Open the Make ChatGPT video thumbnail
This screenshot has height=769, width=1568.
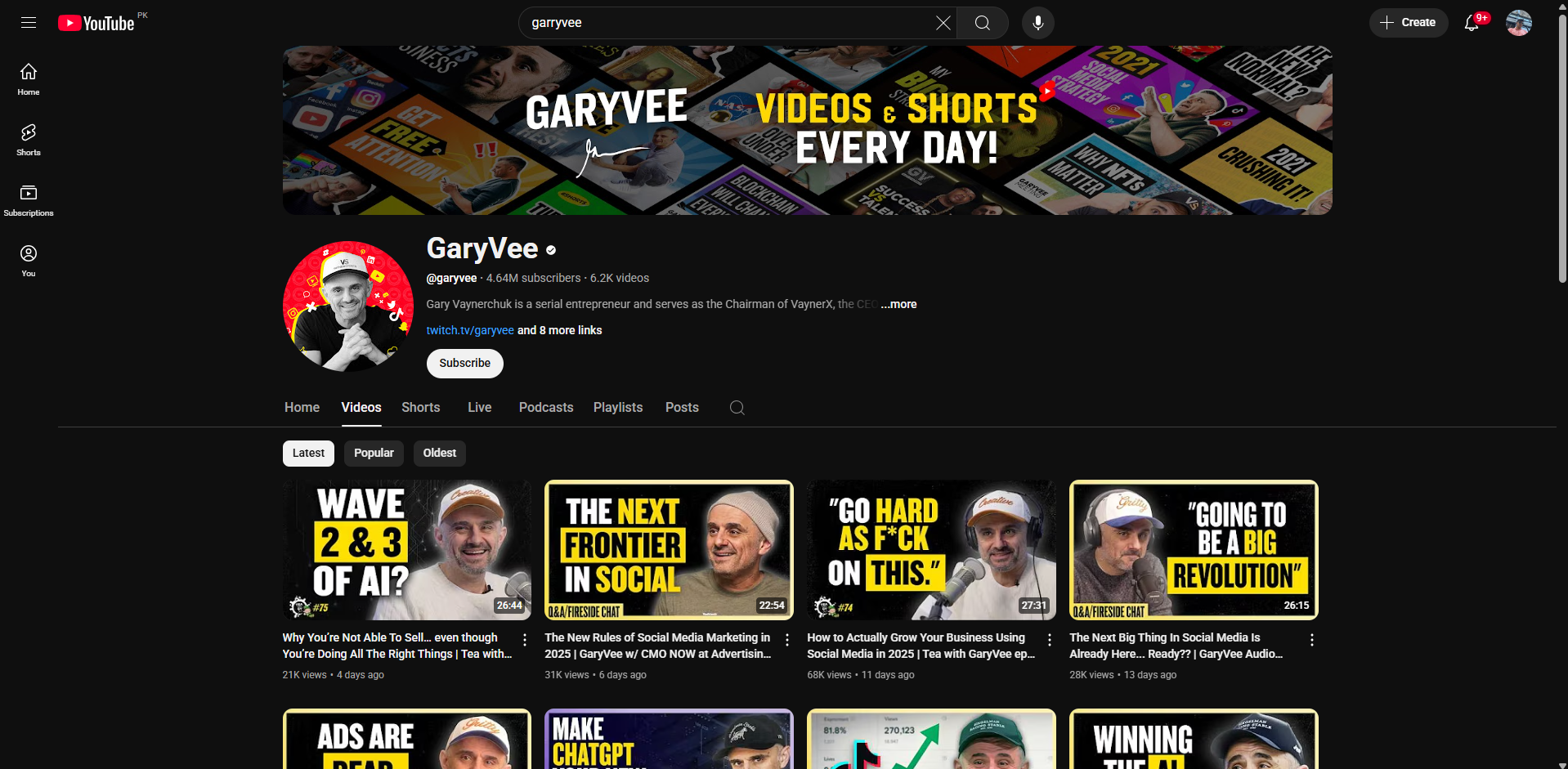[670, 739]
